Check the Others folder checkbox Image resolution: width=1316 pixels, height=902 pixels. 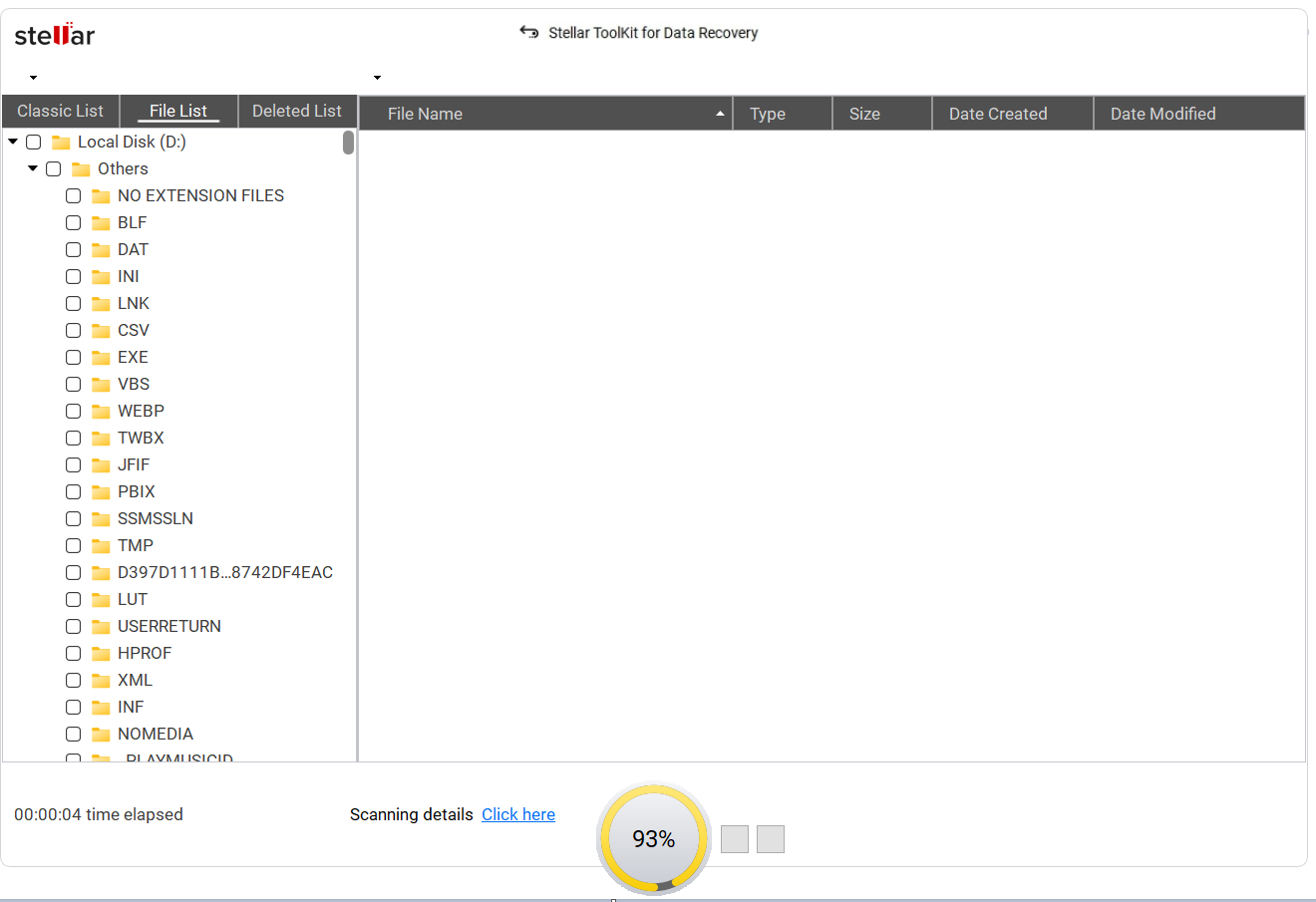[54, 169]
